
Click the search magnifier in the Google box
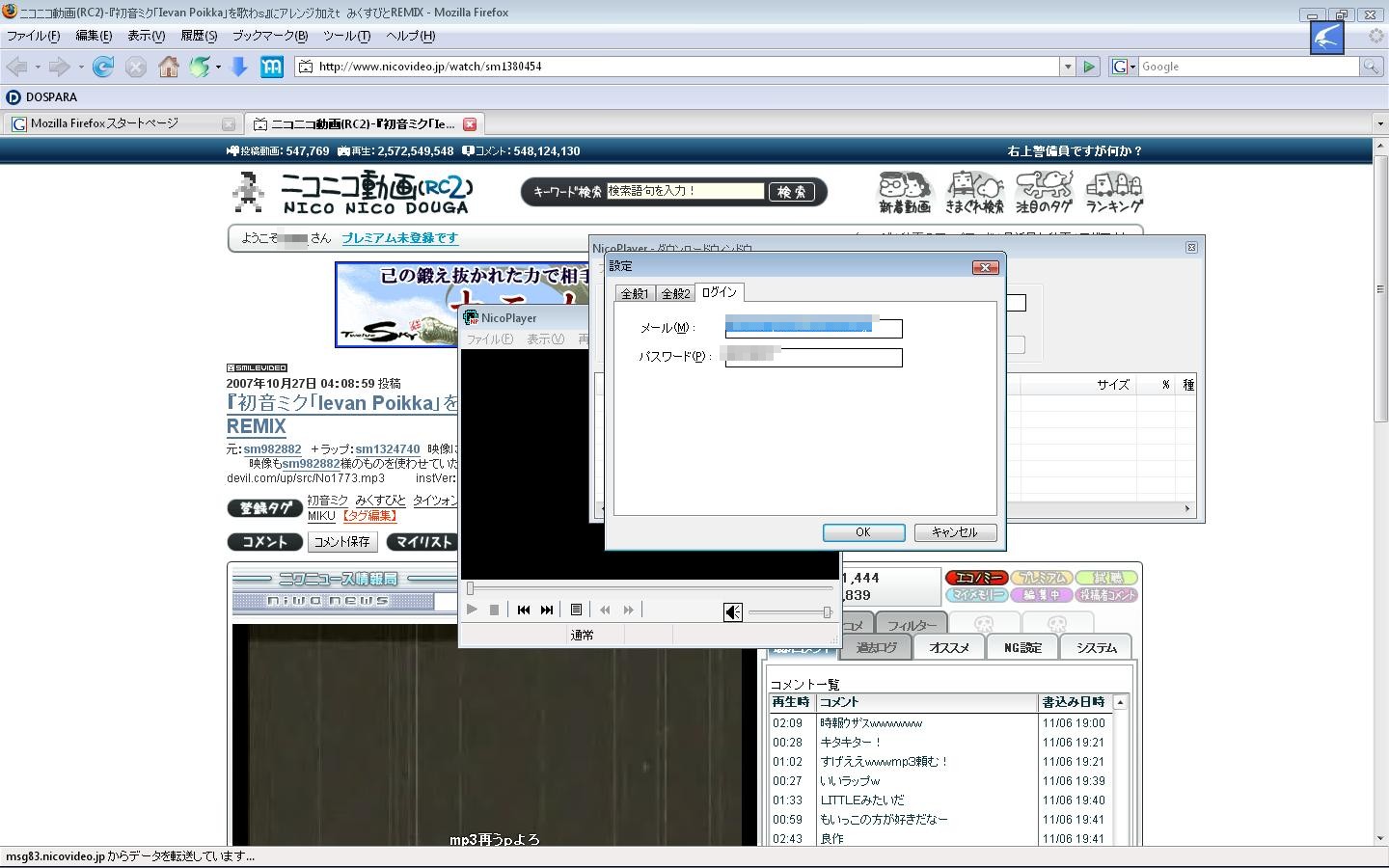[x=1370, y=67]
